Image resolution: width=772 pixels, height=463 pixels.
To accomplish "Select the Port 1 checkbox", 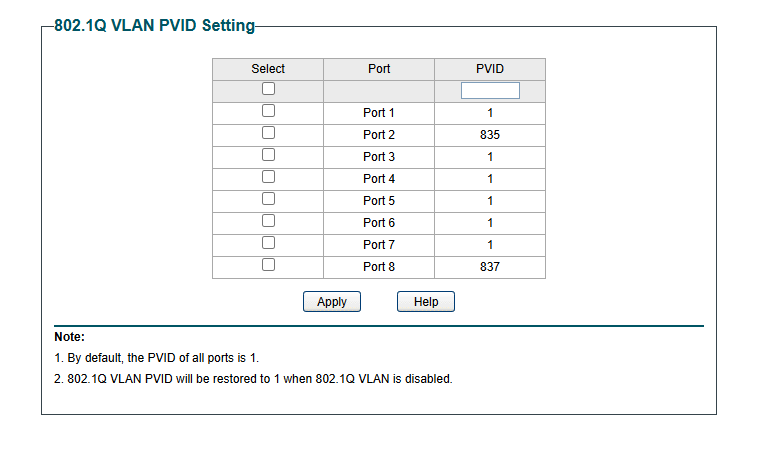I will tap(268, 111).
